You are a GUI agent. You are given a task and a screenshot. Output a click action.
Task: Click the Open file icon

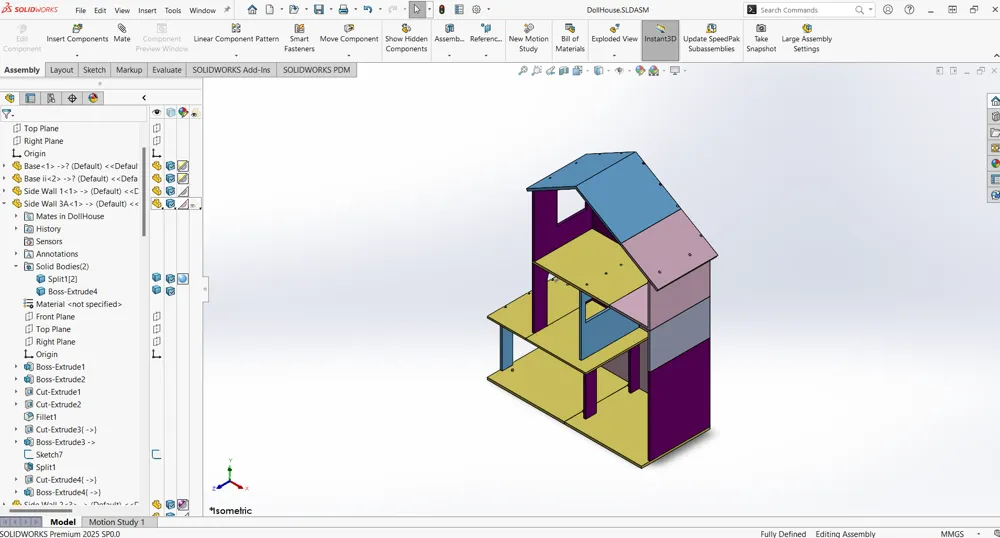293,10
